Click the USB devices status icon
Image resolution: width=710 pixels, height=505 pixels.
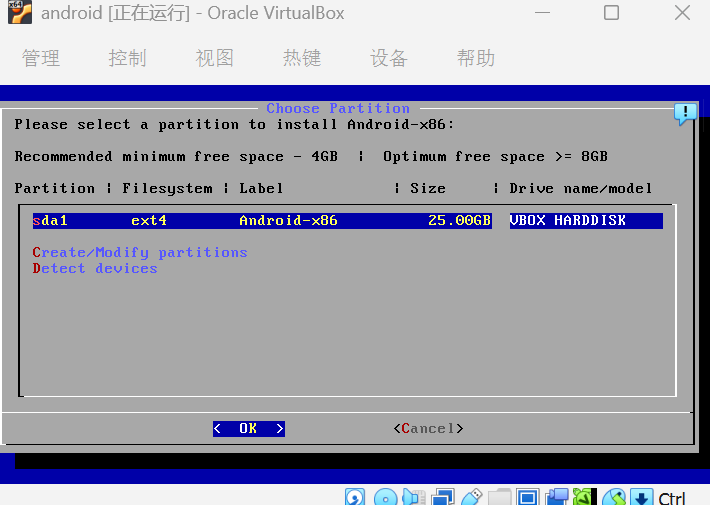[x=471, y=497]
